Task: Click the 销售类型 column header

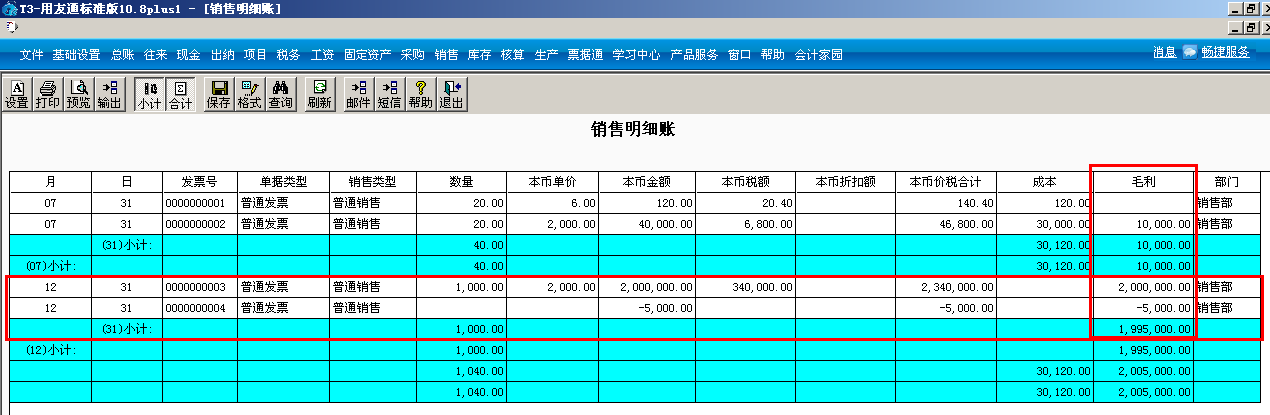Action: tap(373, 182)
